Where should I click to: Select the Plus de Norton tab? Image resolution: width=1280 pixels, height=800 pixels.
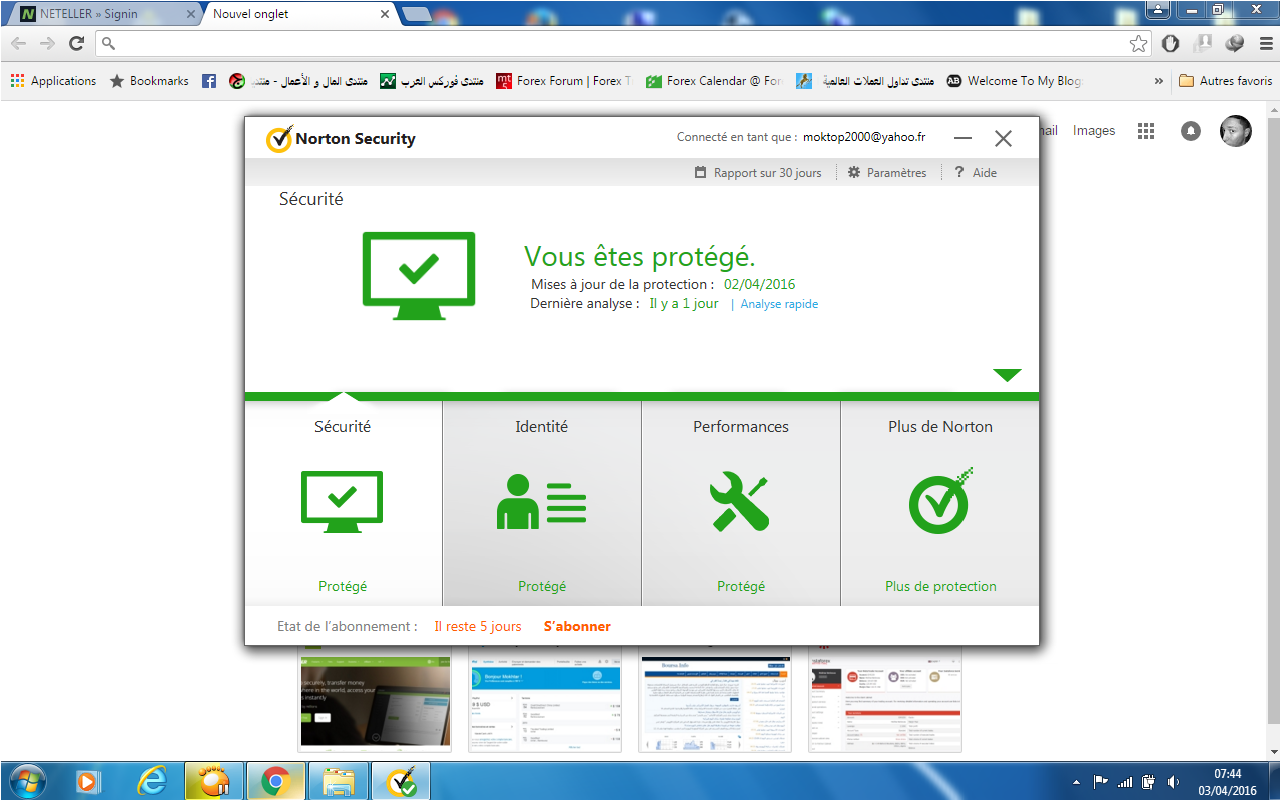click(x=940, y=503)
